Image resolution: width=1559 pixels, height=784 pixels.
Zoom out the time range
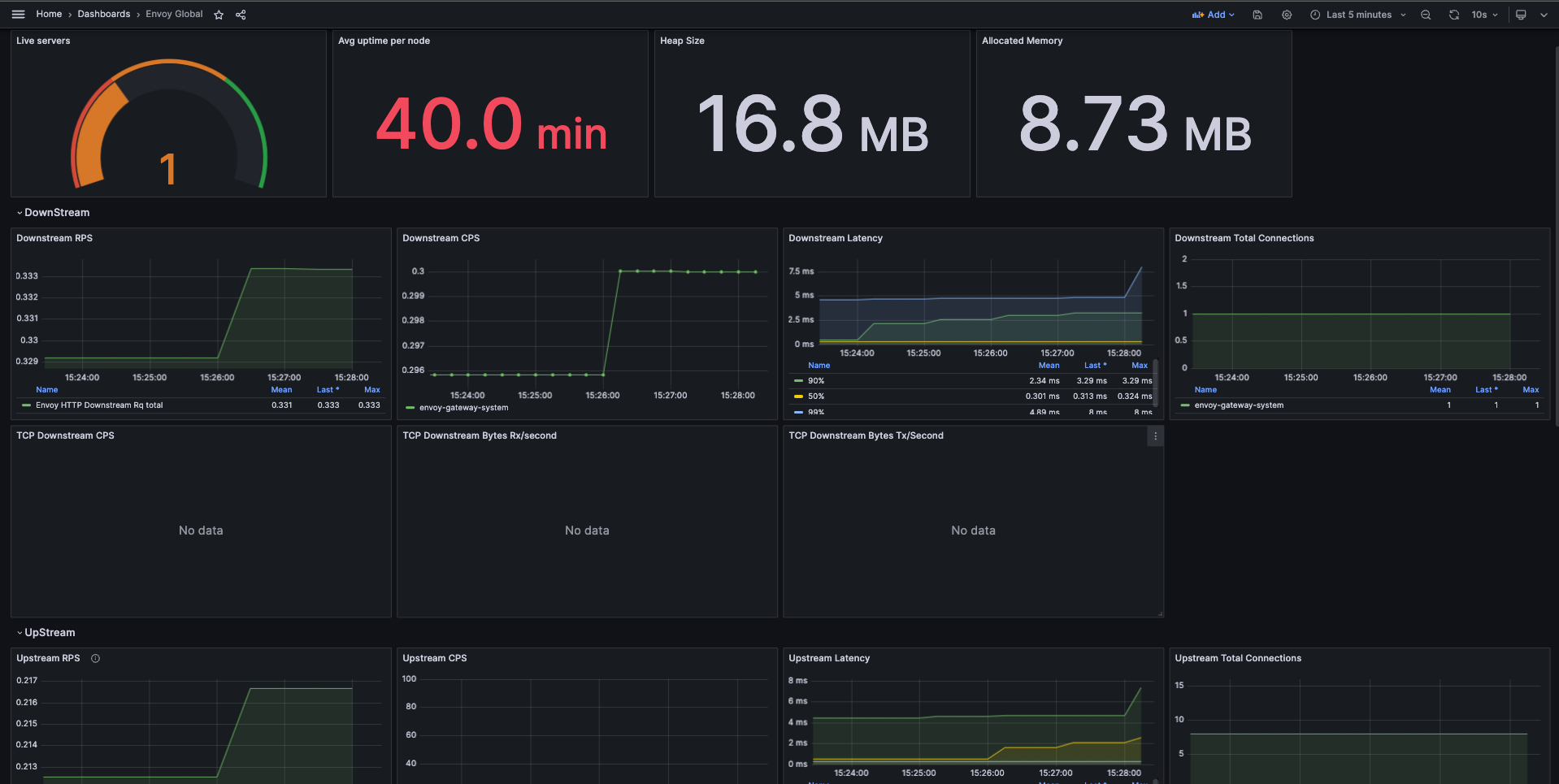(1426, 15)
